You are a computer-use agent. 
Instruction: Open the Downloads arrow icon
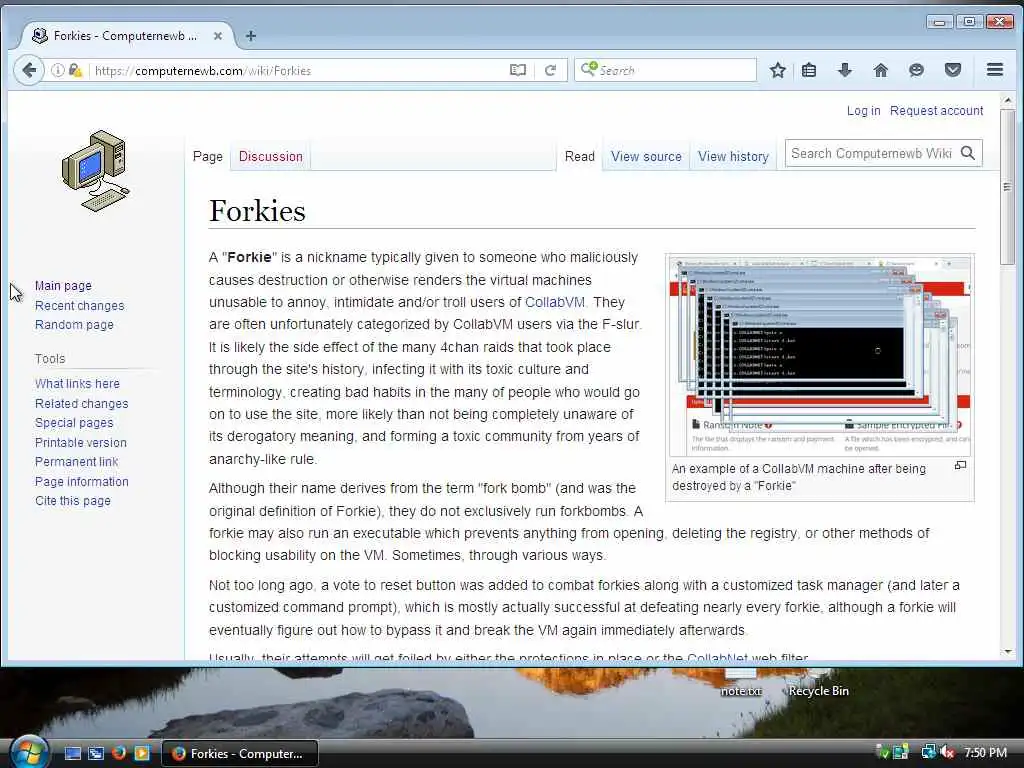845,70
